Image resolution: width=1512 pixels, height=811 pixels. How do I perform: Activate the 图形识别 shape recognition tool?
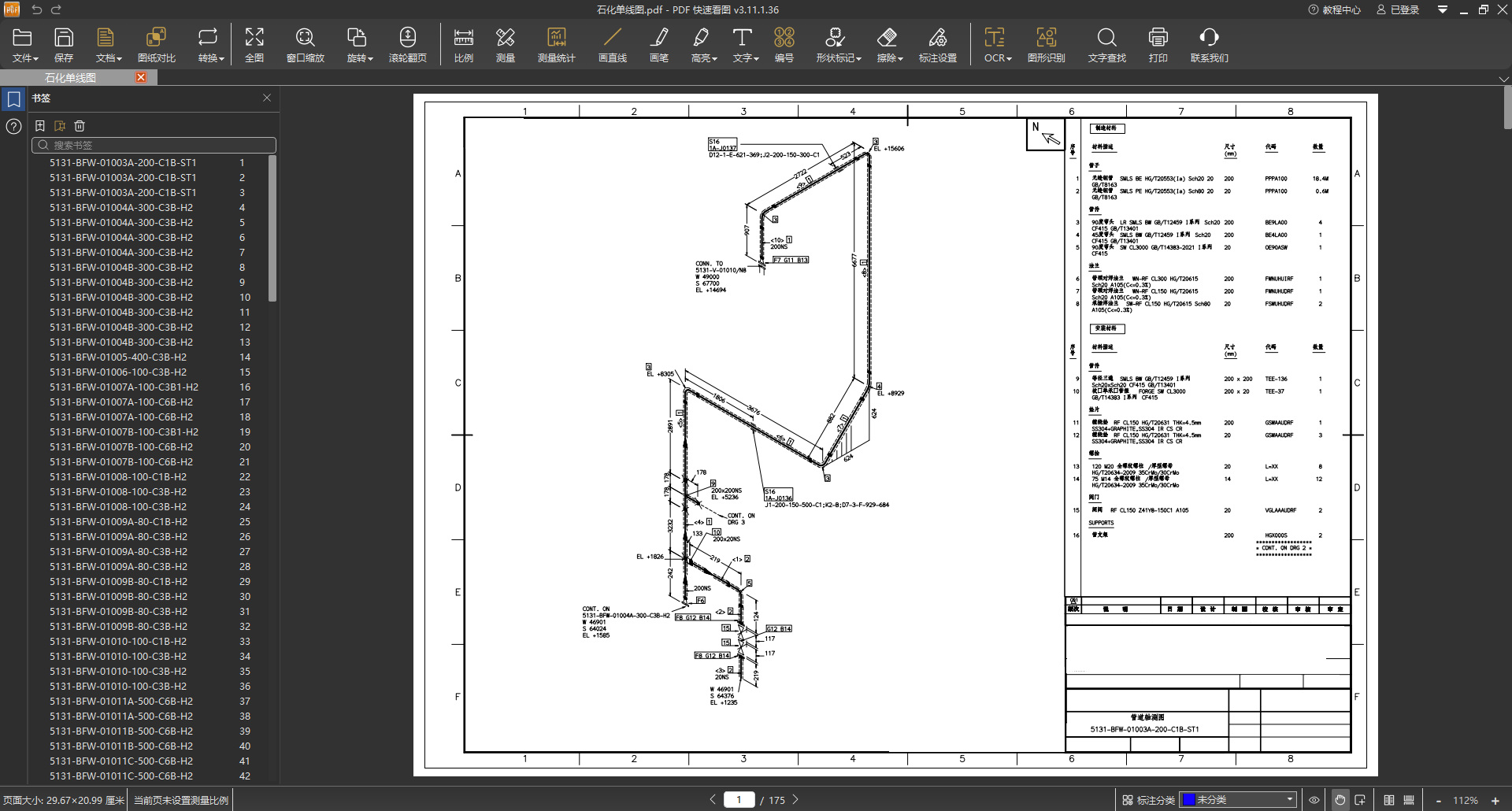click(x=1046, y=45)
